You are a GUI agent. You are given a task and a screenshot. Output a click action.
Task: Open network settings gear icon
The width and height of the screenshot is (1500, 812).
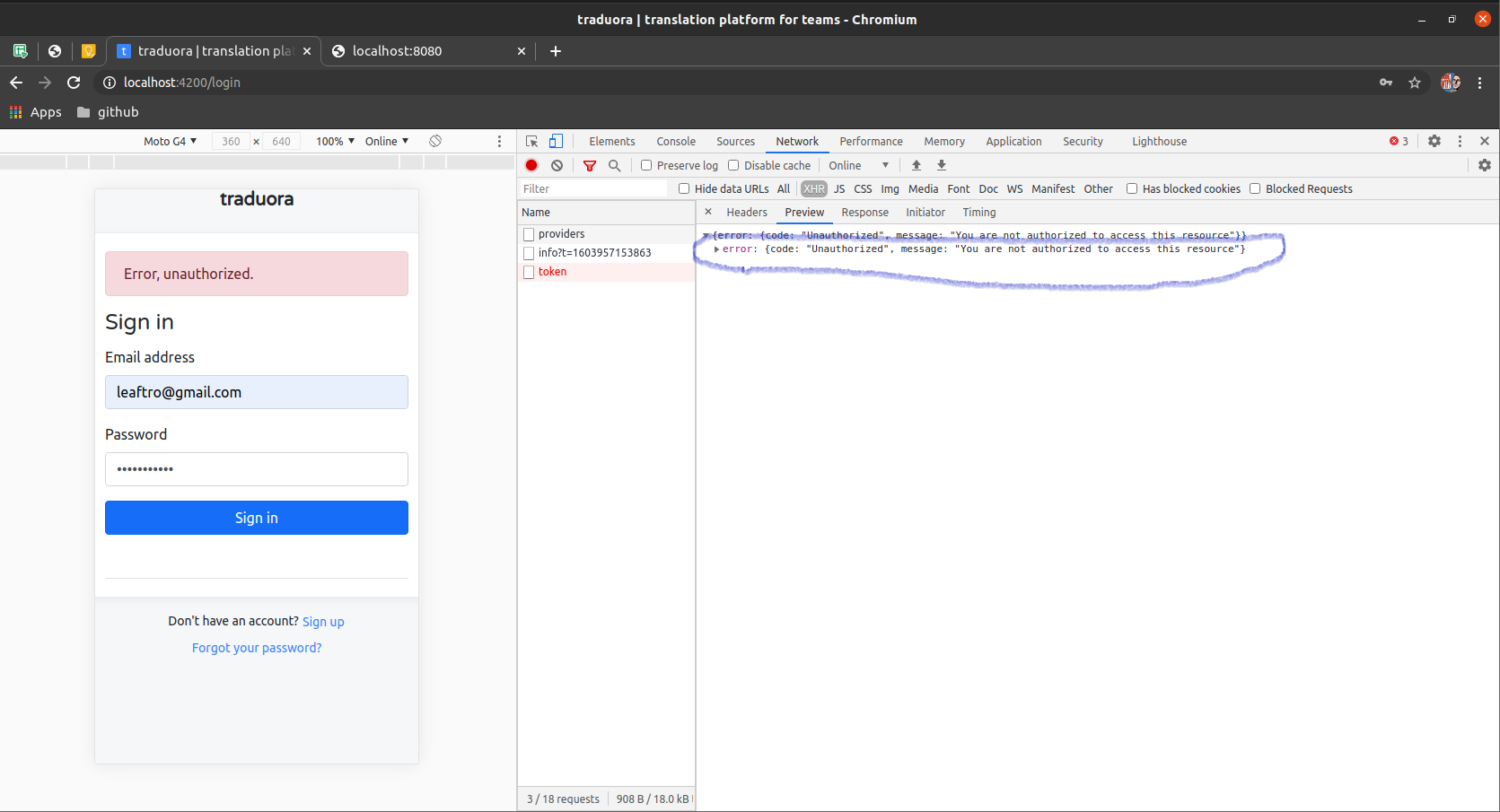[1485, 165]
